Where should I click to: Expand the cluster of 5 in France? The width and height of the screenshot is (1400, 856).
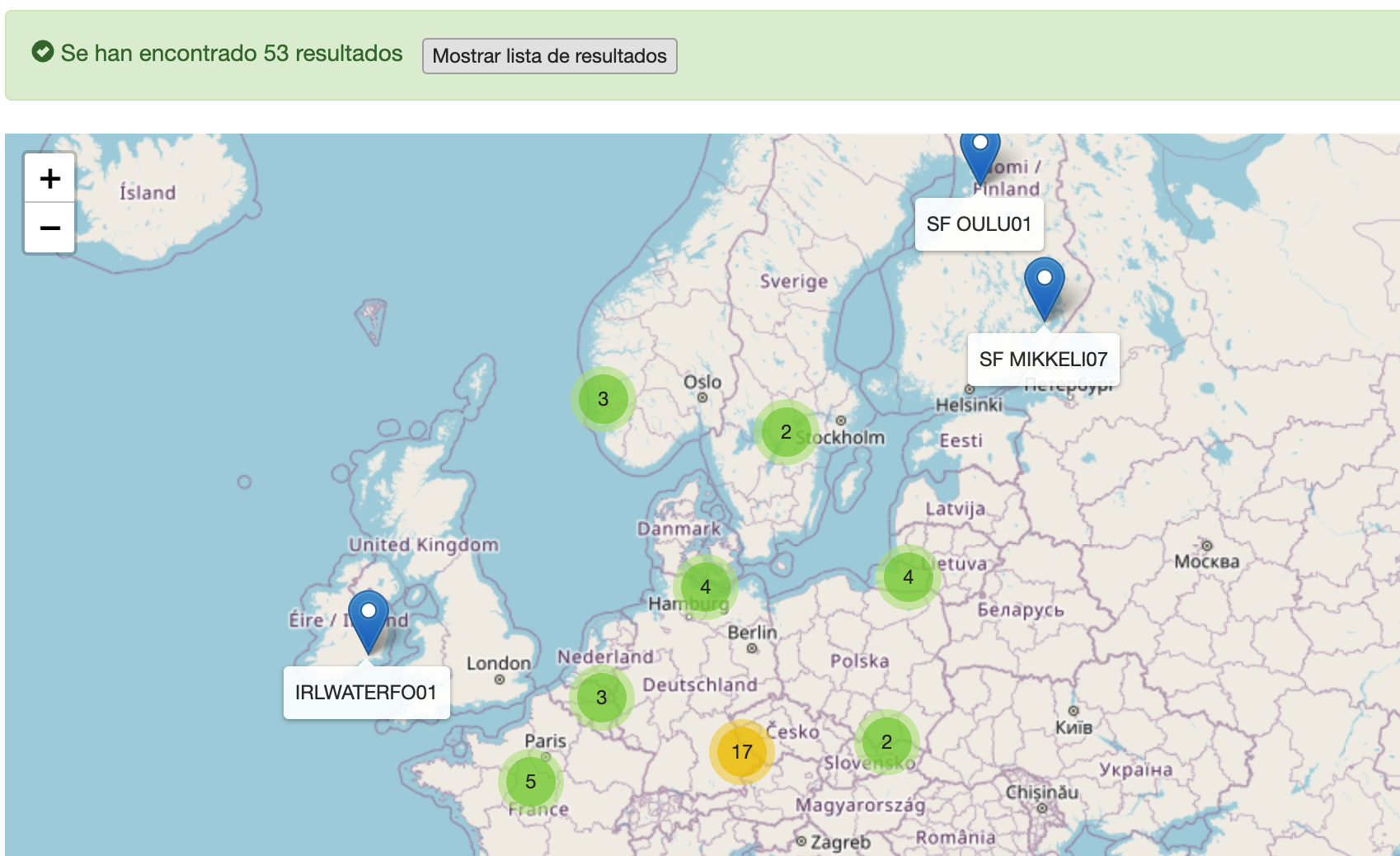coord(531,782)
